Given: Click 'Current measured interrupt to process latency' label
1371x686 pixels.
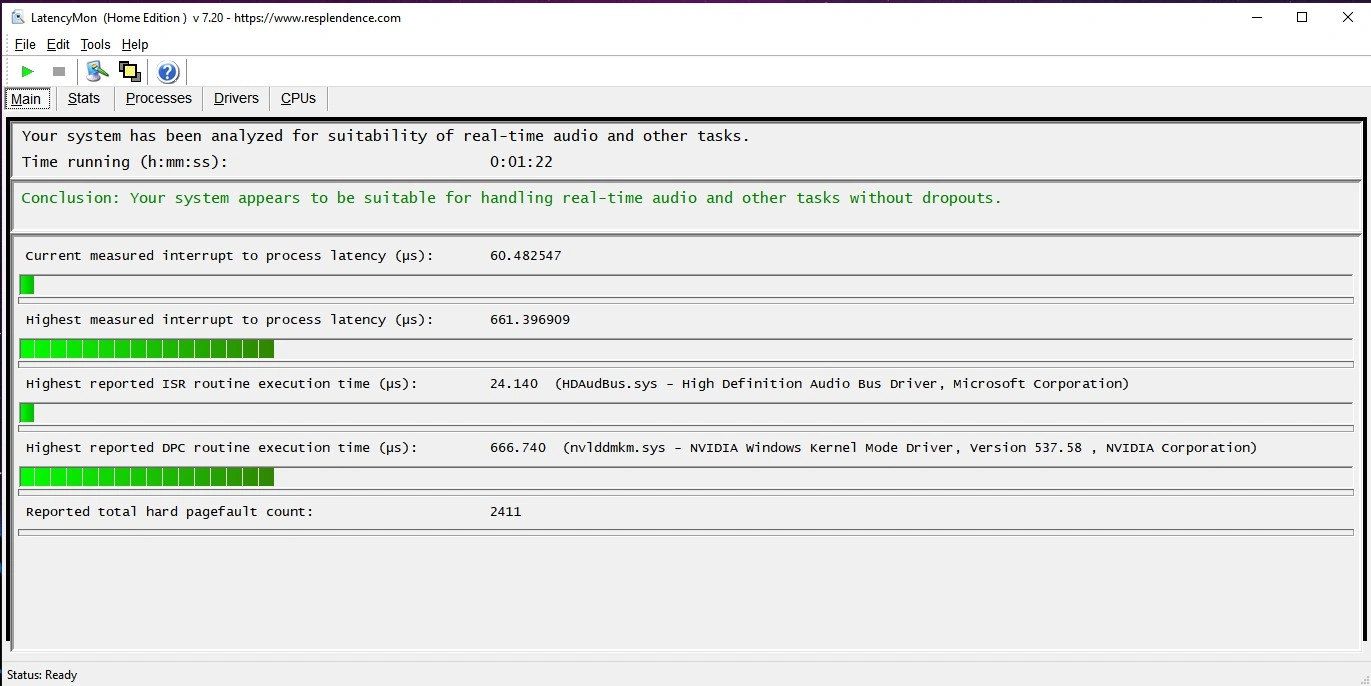Looking at the screenshot, I should pyautogui.click(x=229, y=256).
